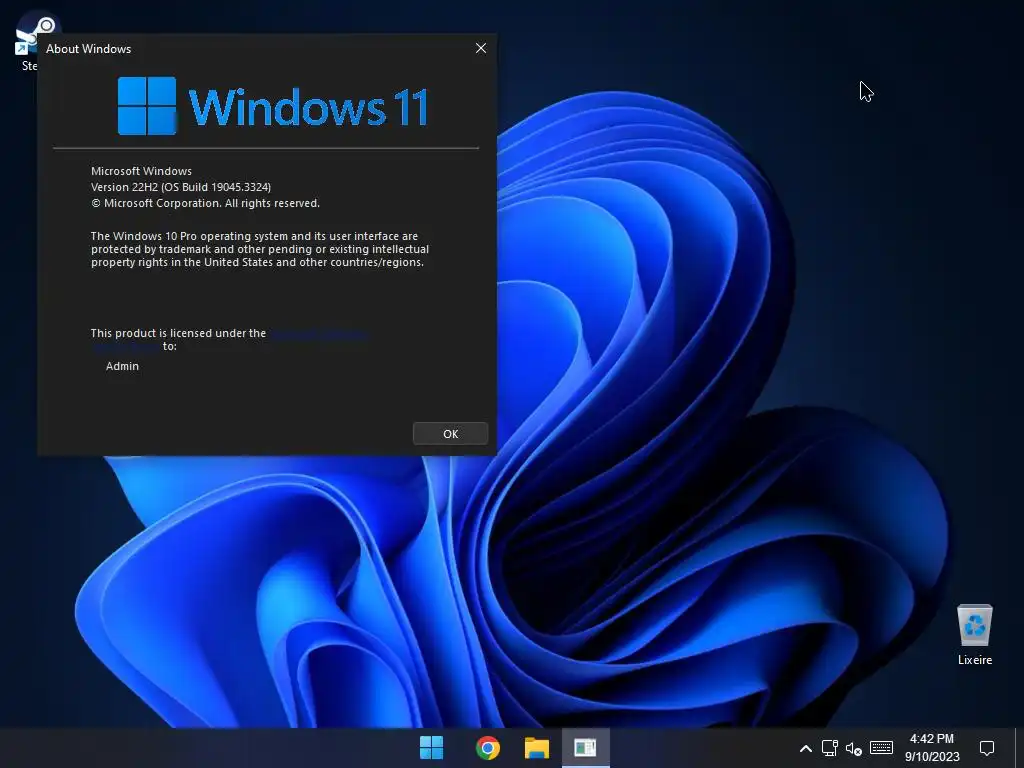1024x768 pixels.
Task: Select the winver app taskbar button
Action: coord(585,748)
